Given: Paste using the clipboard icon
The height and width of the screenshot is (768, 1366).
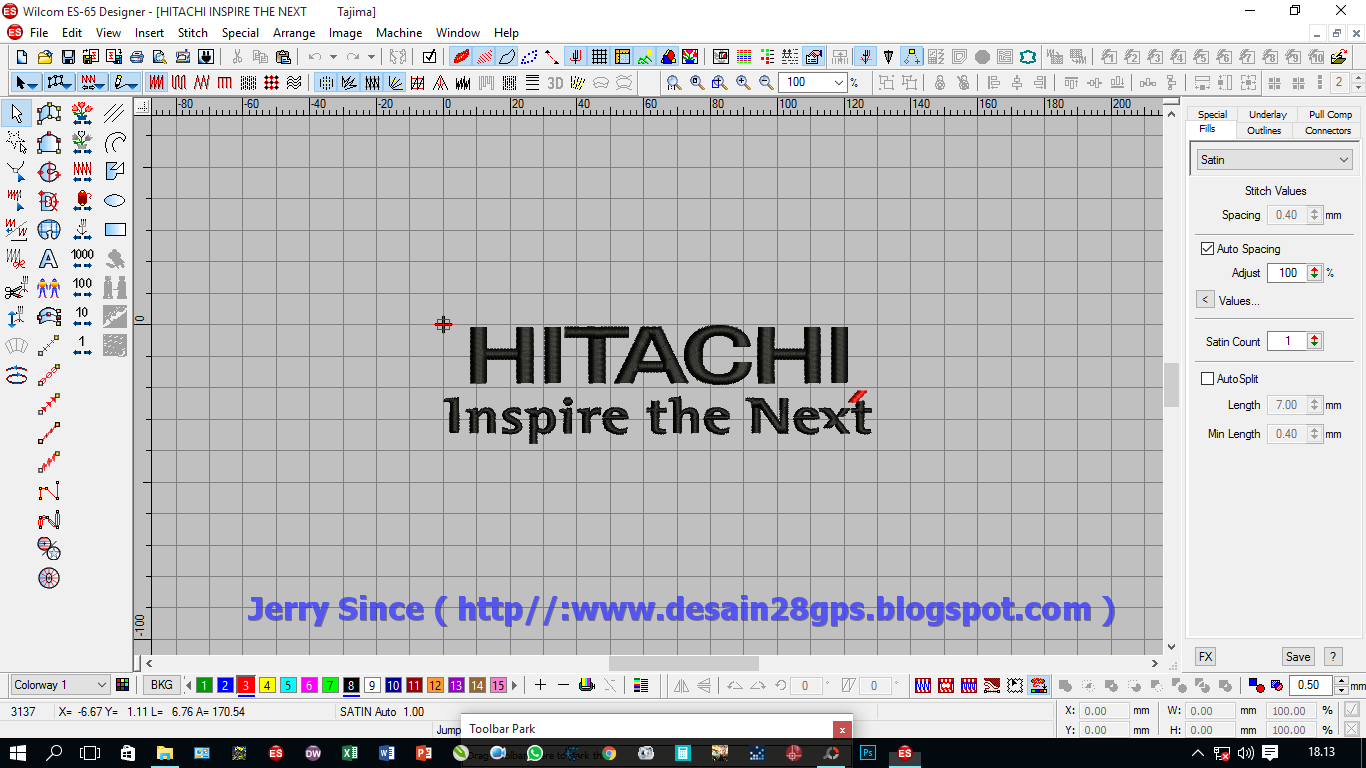Looking at the screenshot, I should click(x=283, y=57).
